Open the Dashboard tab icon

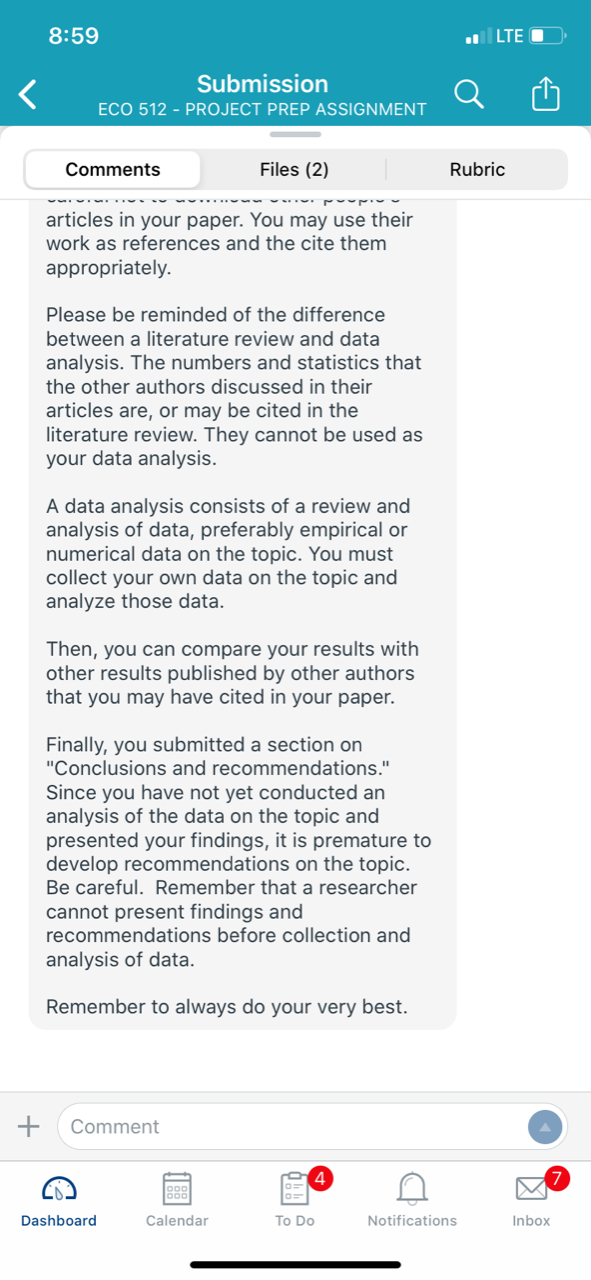coord(58,1189)
